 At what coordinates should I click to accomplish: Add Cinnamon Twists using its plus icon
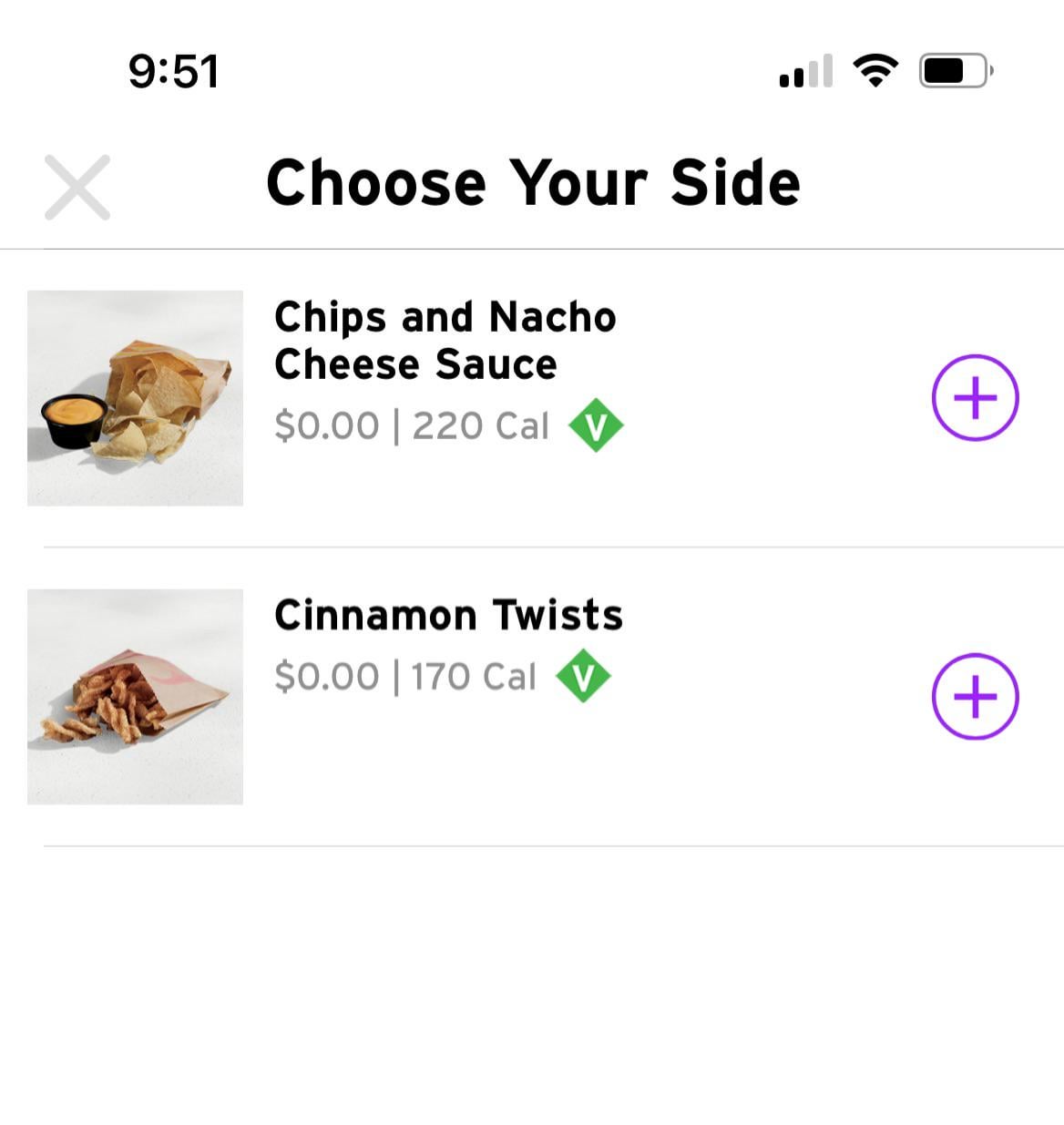975,697
